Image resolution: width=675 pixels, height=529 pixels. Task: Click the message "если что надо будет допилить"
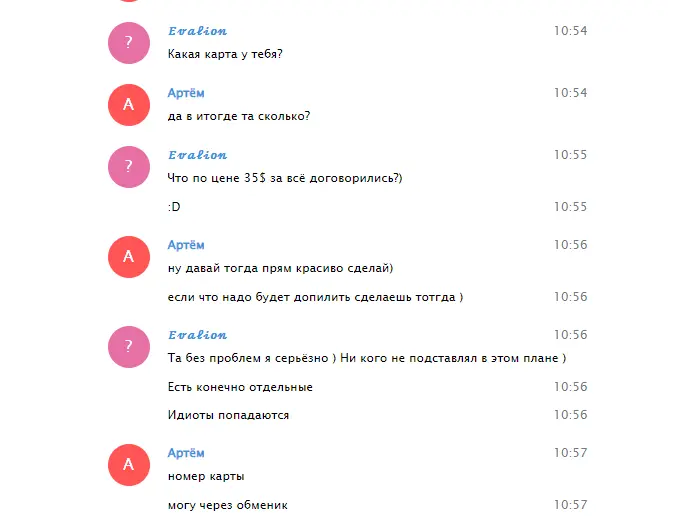315,297
